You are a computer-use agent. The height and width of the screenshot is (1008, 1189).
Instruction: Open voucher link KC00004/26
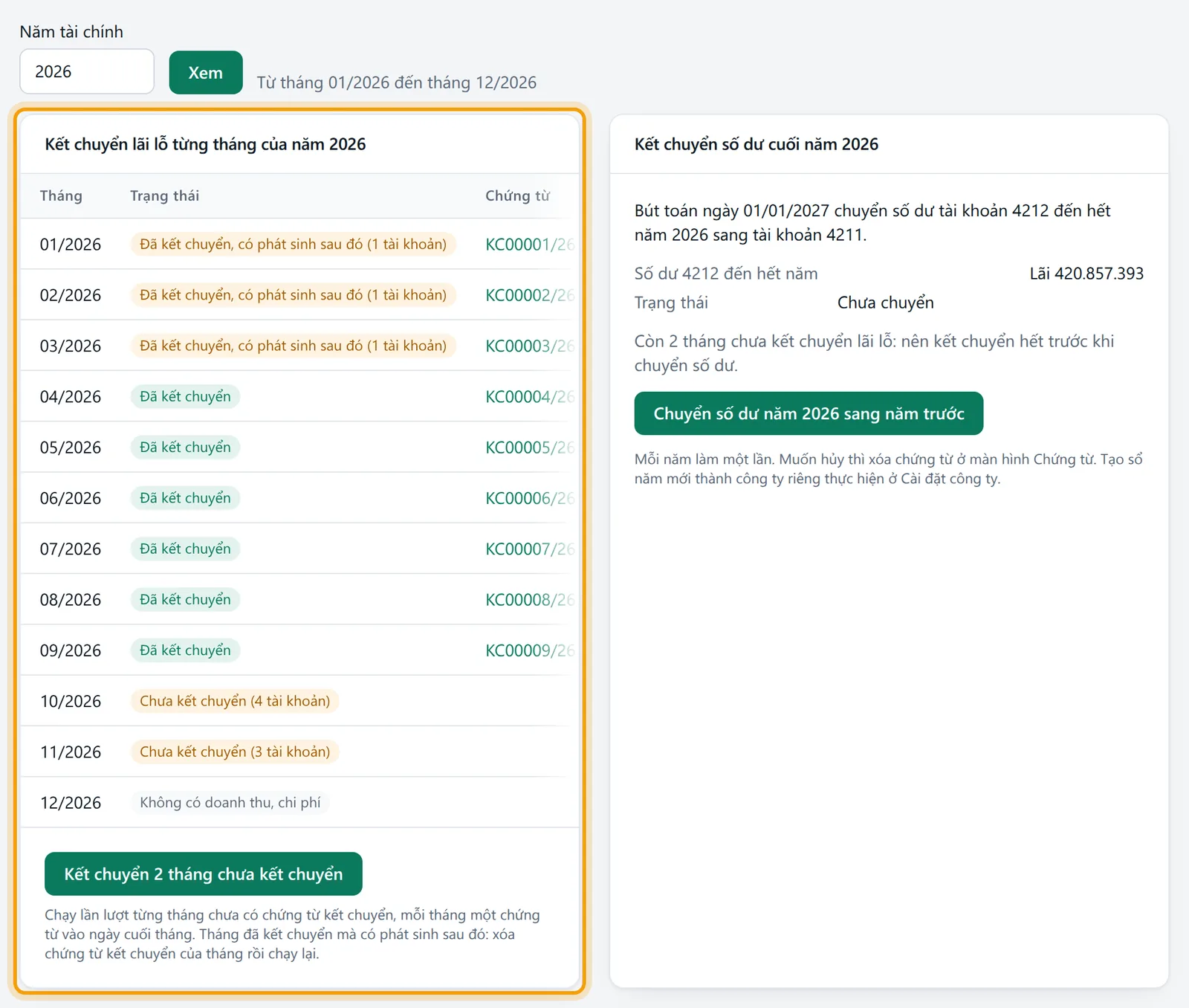tap(531, 397)
